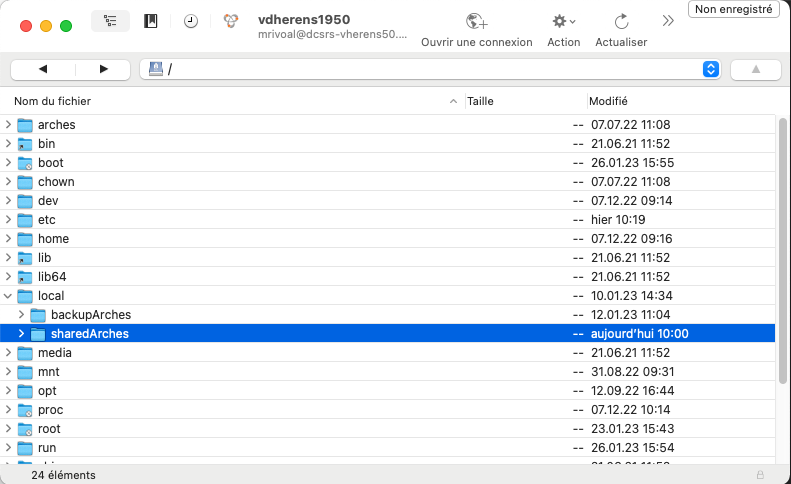Show hidden toolbar items via double chevron
The image size is (791, 484).
pyautogui.click(x=668, y=21)
